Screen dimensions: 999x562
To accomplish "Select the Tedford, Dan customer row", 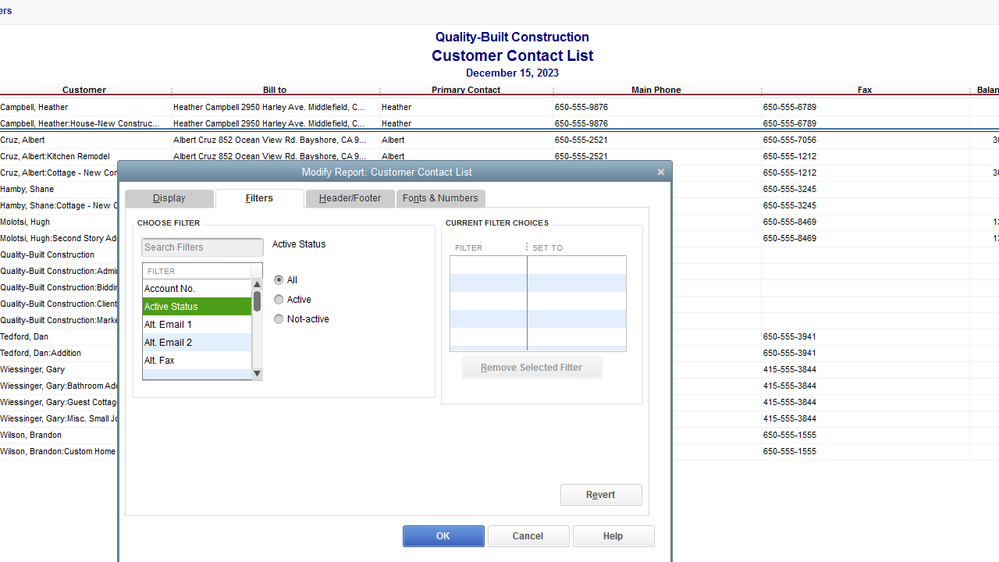I will (x=24, y=336).
